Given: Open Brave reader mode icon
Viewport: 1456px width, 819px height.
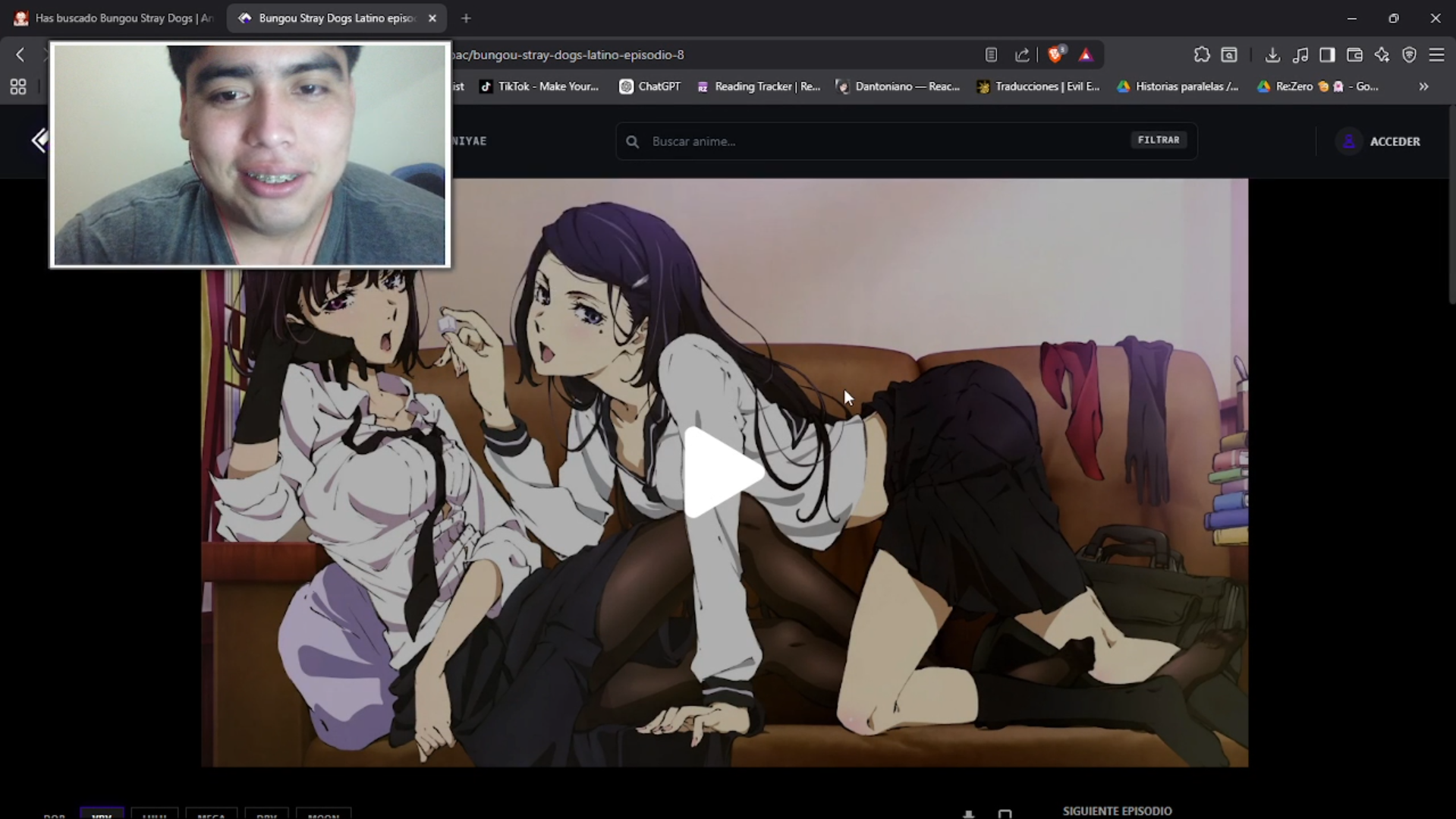Looking at the screenshot, I should (991, 55).
